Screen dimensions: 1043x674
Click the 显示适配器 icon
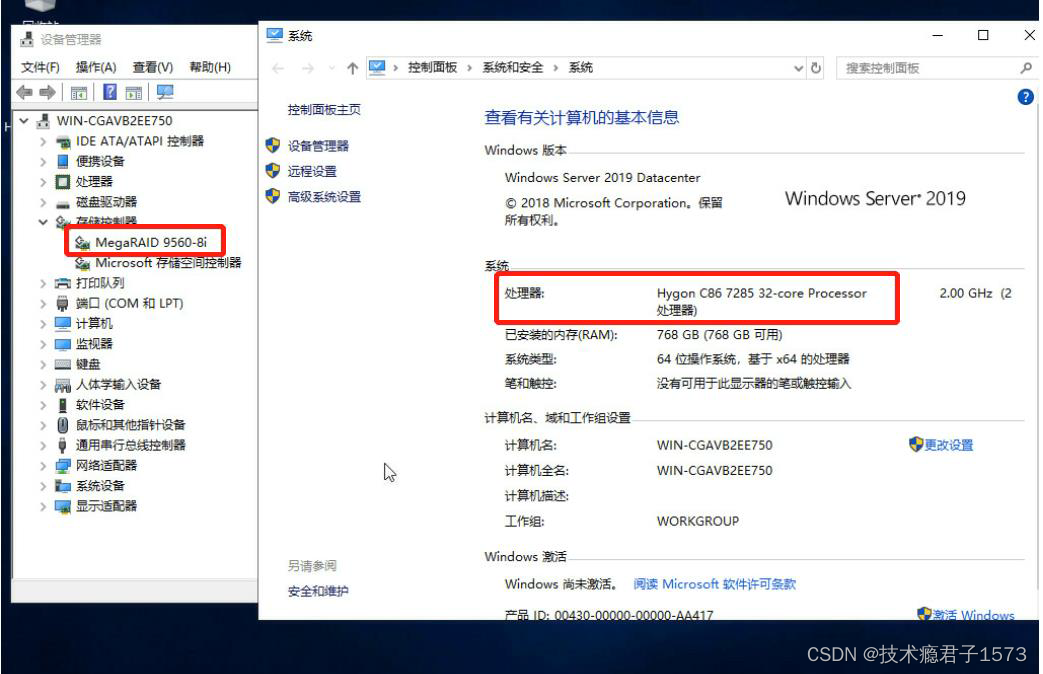pyautogui.click(x=63, y=506)
